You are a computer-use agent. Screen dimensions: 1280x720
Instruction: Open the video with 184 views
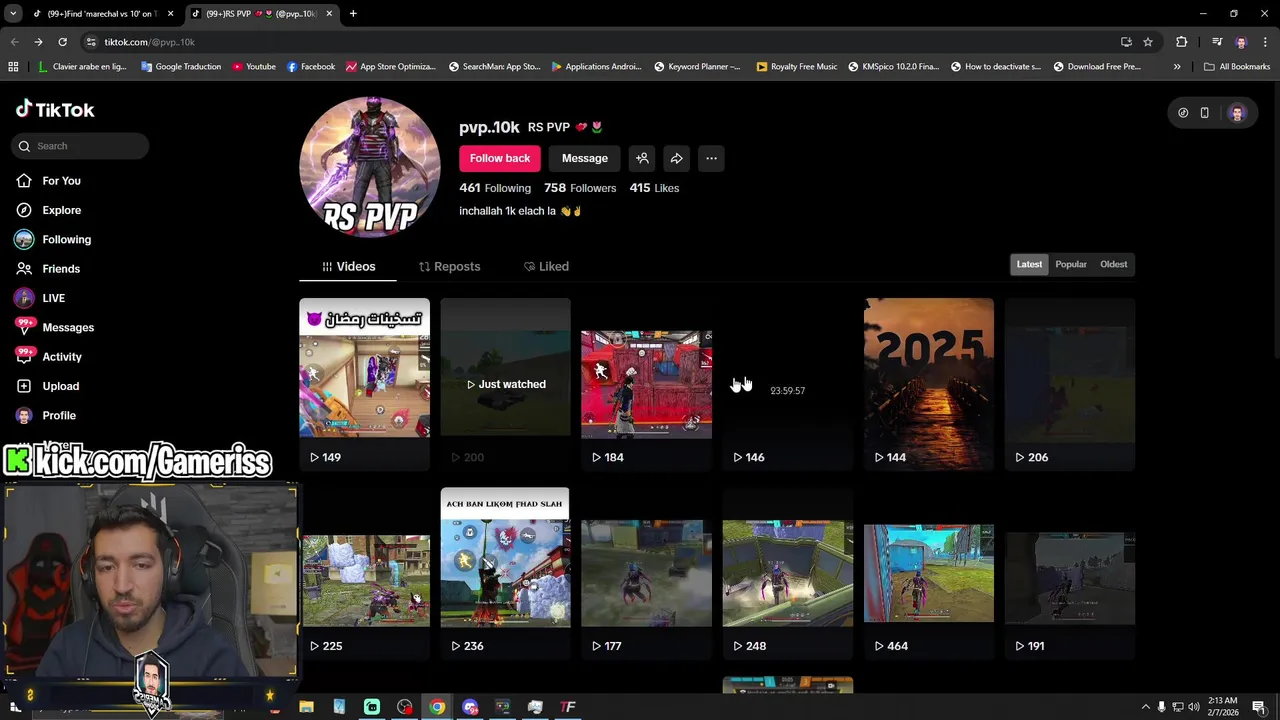[x=646, y=384]
